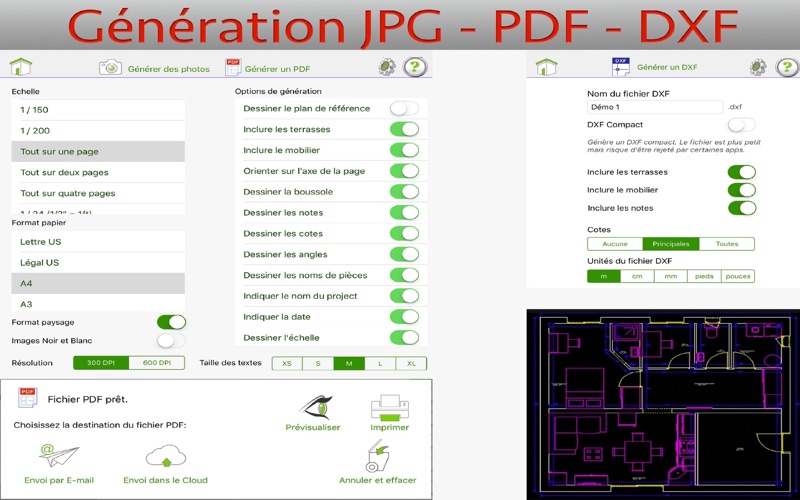Click the camera icon for photos

point(110,67)
